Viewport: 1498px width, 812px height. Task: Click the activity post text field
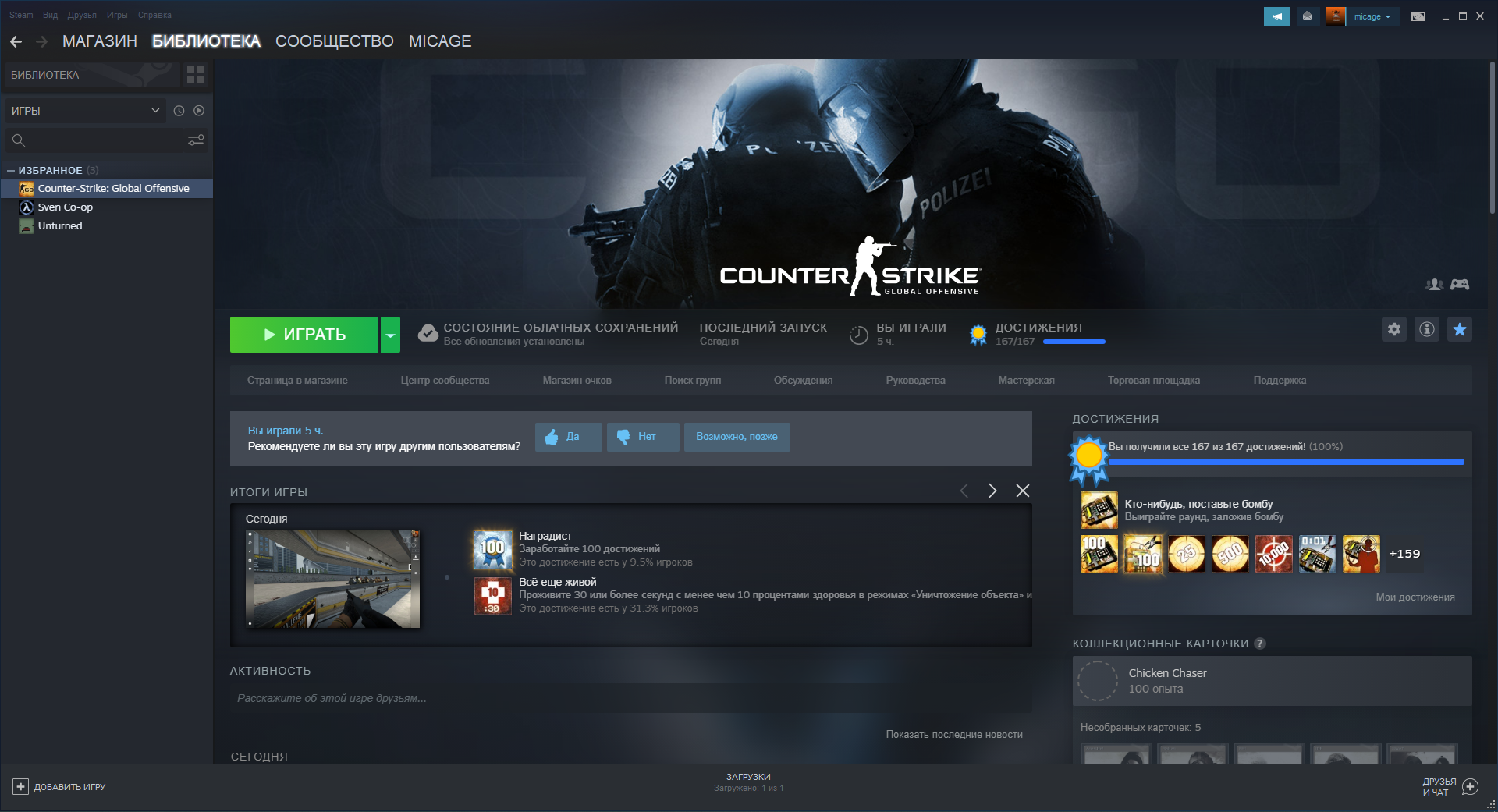tap(630, 698)
